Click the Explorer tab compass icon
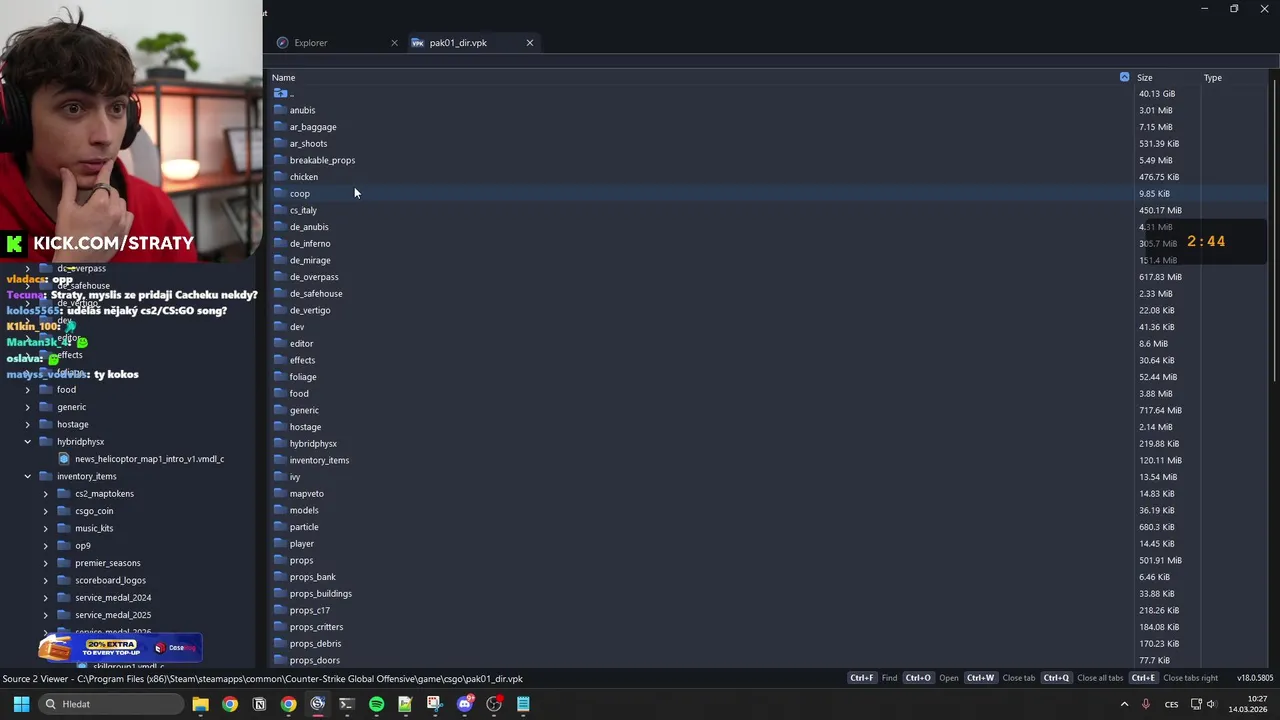This screenshot has height=720, width=1280. click(283, 43)
